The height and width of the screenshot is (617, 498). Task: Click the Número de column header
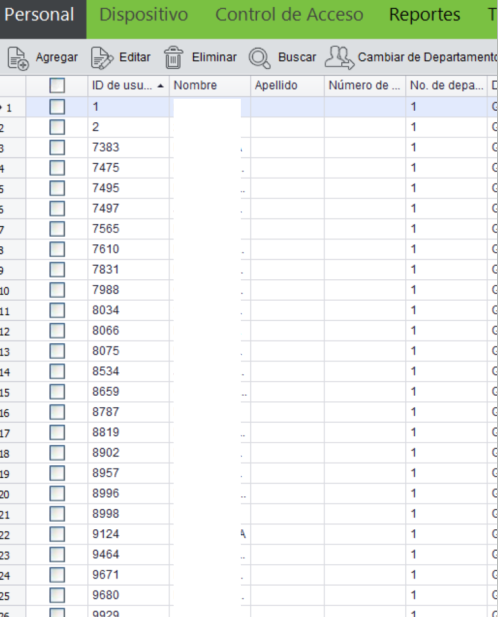tap(365, 85)
